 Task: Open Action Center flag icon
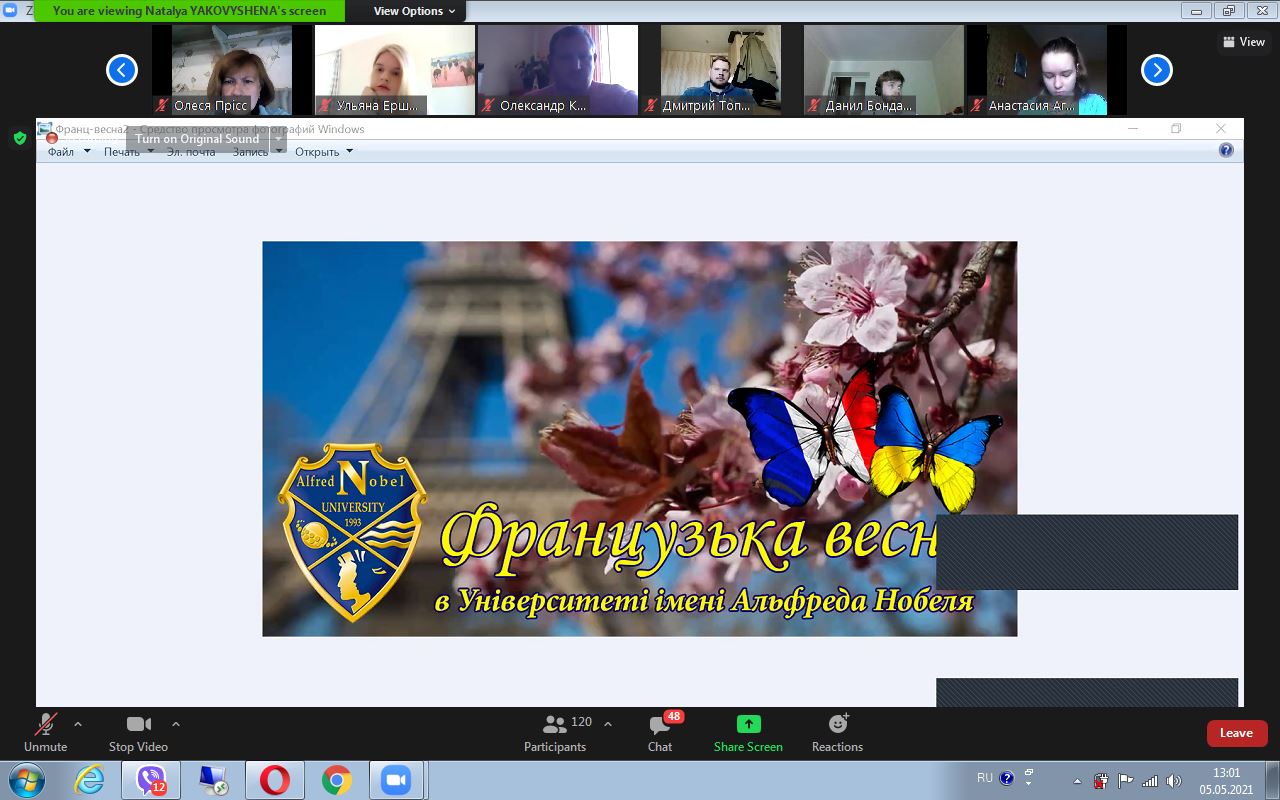coord(1125,780)
